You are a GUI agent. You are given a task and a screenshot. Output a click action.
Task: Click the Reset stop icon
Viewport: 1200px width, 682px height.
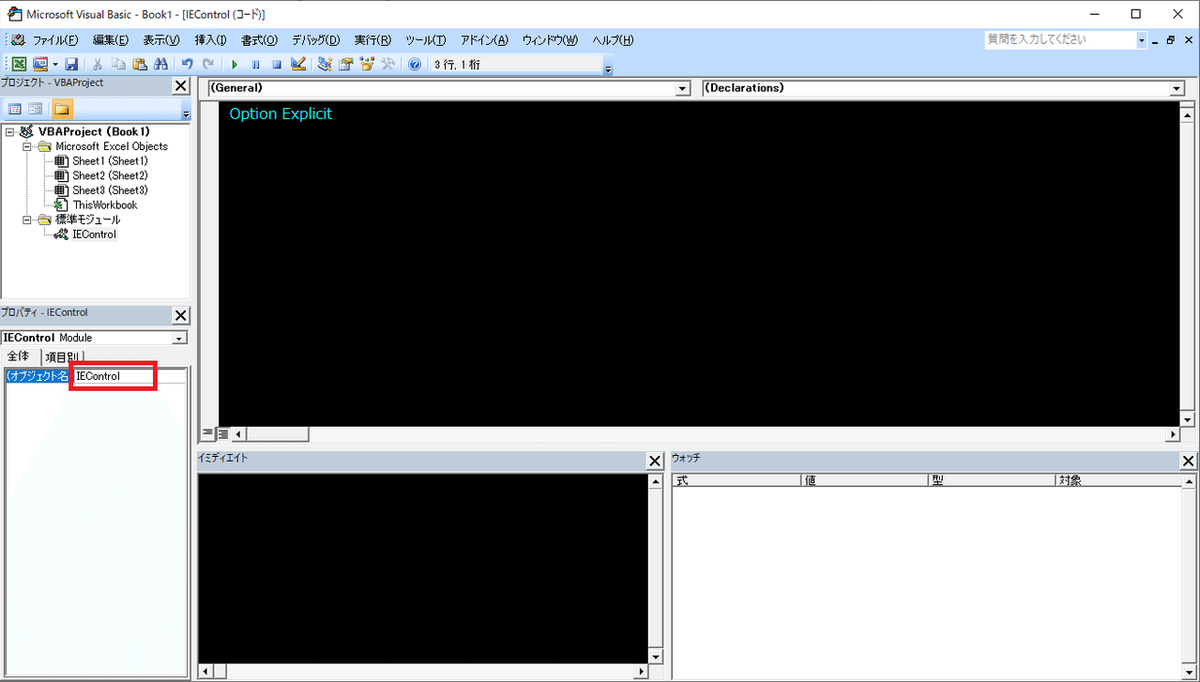coord(276,64)
